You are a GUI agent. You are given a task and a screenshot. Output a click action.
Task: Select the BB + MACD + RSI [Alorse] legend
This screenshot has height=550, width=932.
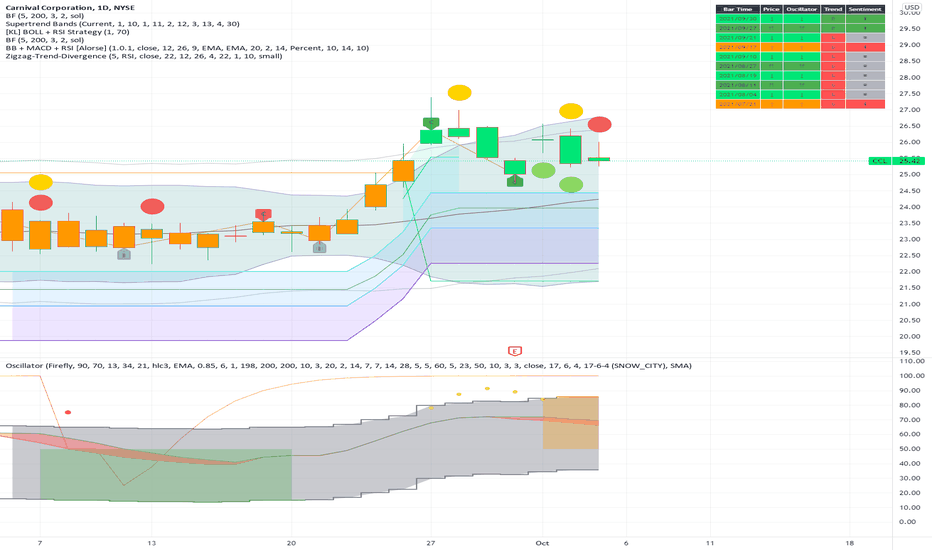[187, 48]
